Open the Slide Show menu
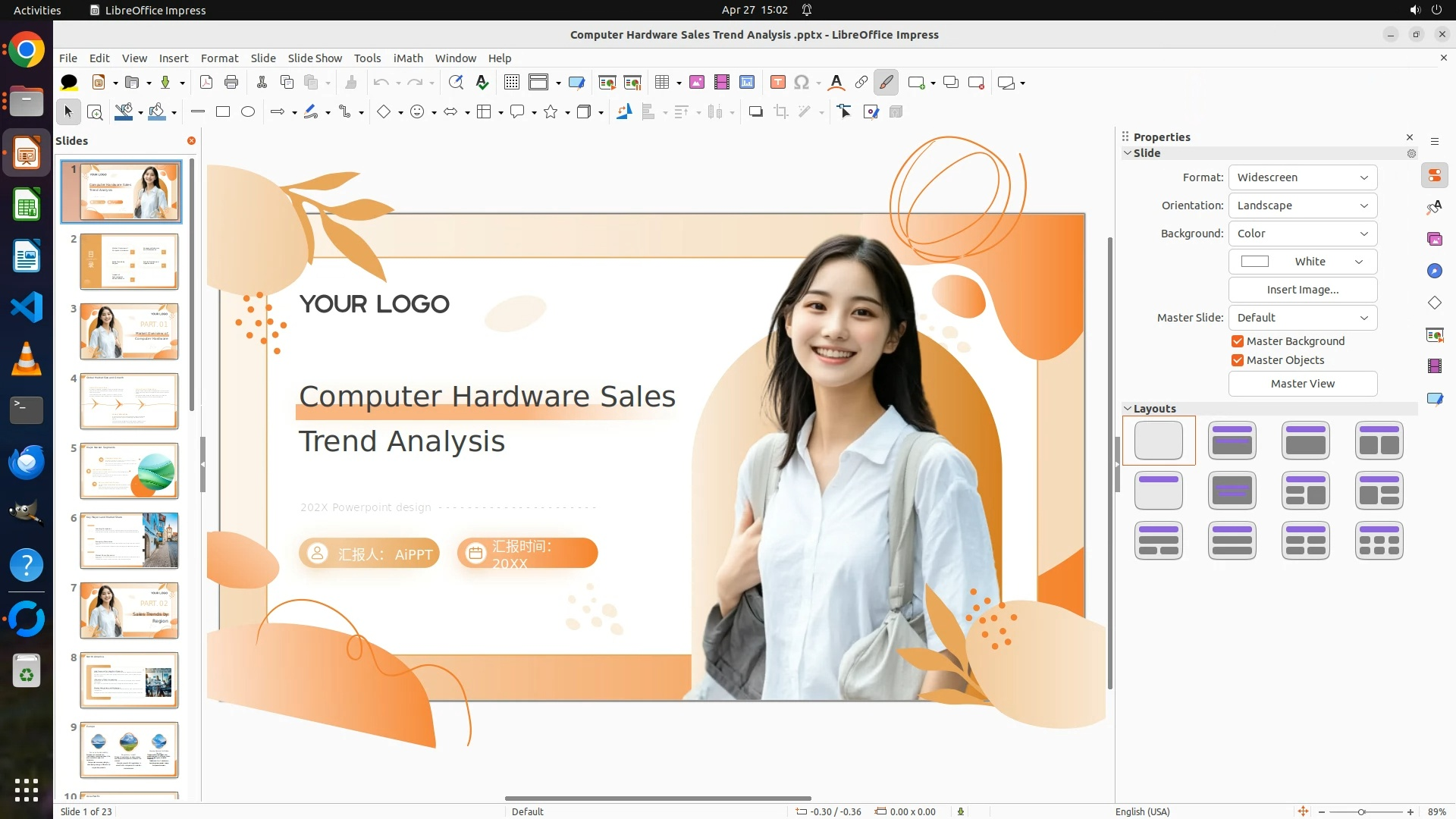Screen dimensions: 1456x819 pyautogui.click(x=315, y=58)
